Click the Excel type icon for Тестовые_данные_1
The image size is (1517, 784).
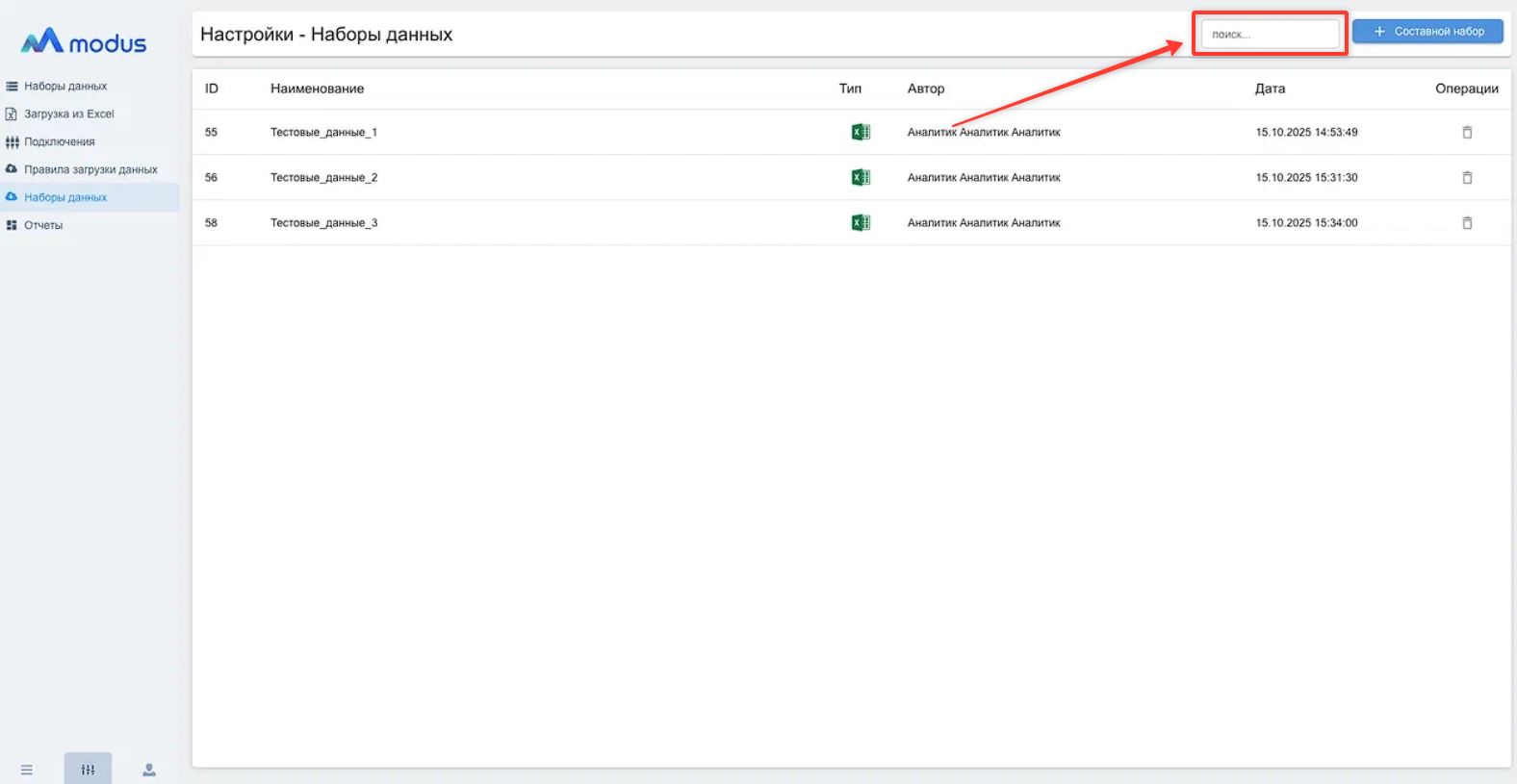861,133
